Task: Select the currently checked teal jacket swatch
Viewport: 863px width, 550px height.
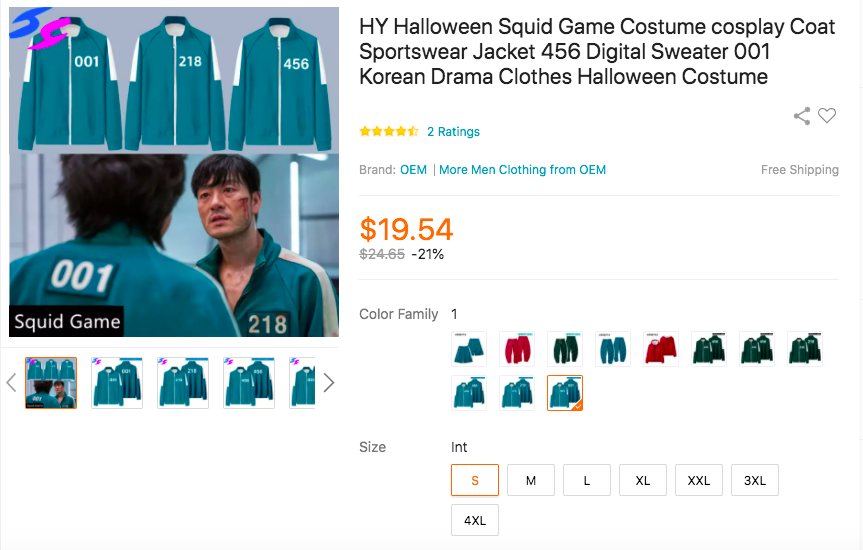Action: 565,393
